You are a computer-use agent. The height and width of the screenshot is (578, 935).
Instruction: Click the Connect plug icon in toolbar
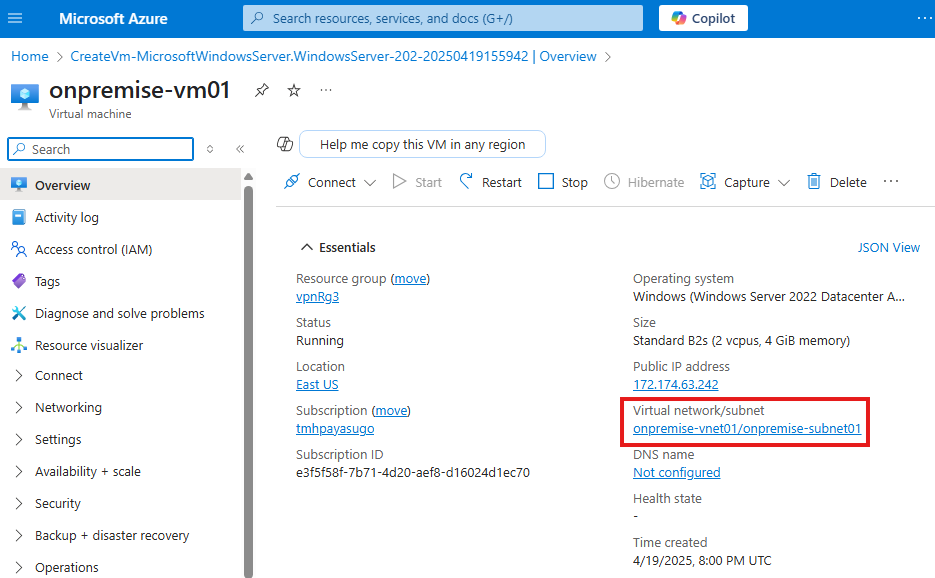(292, 181)
